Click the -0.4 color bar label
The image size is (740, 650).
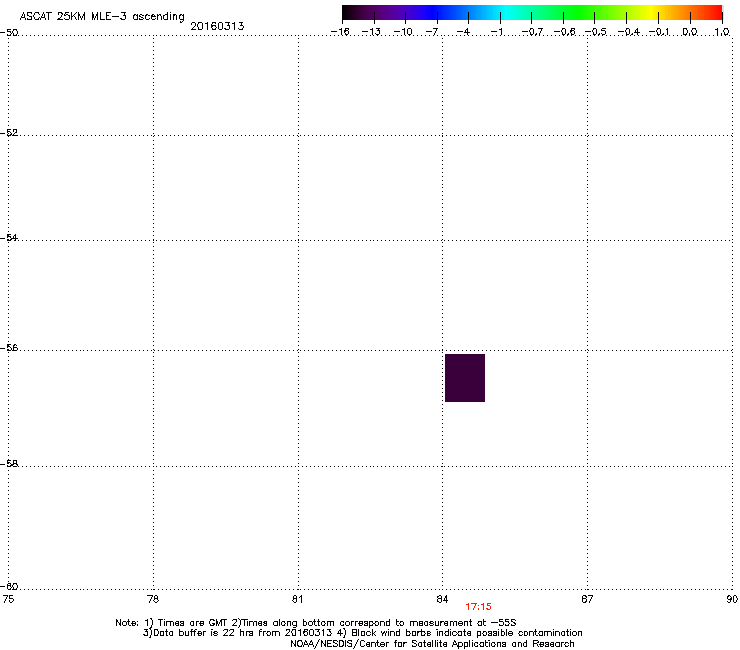(x=629, y=32)
